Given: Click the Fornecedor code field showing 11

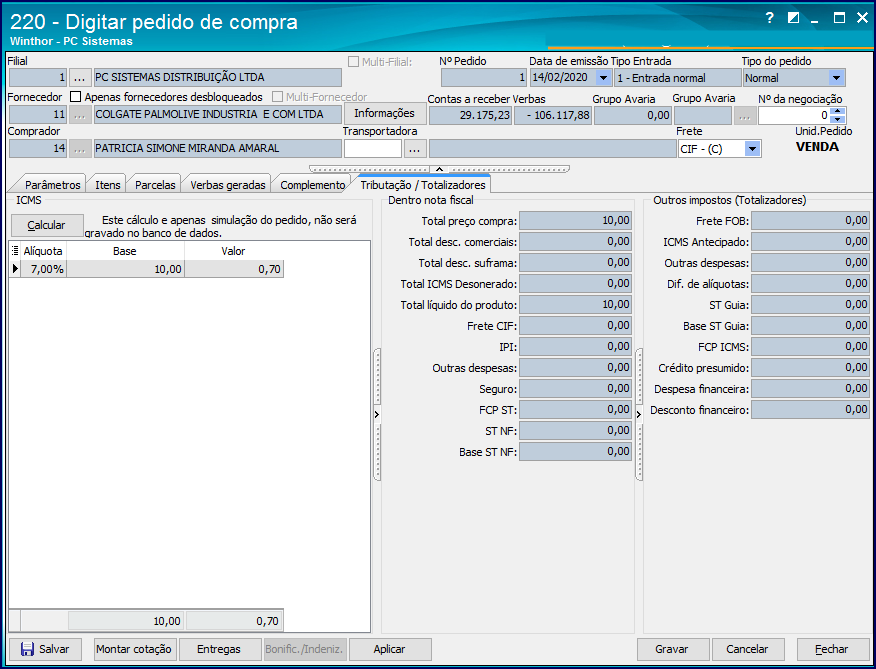Looking at the screenshot, I should click(x=38, y=115).
